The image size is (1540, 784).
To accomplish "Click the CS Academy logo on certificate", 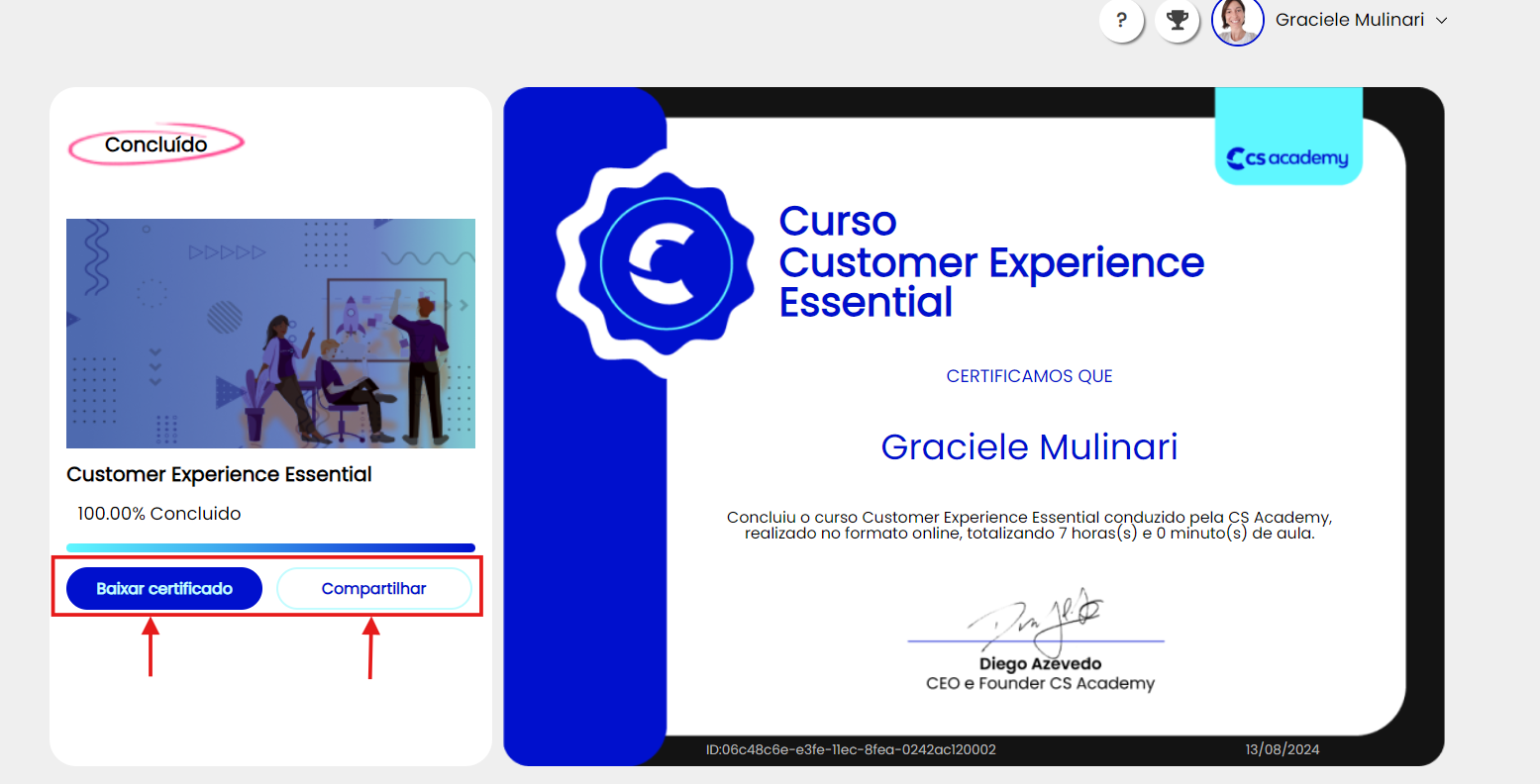I will point(1287,157).
